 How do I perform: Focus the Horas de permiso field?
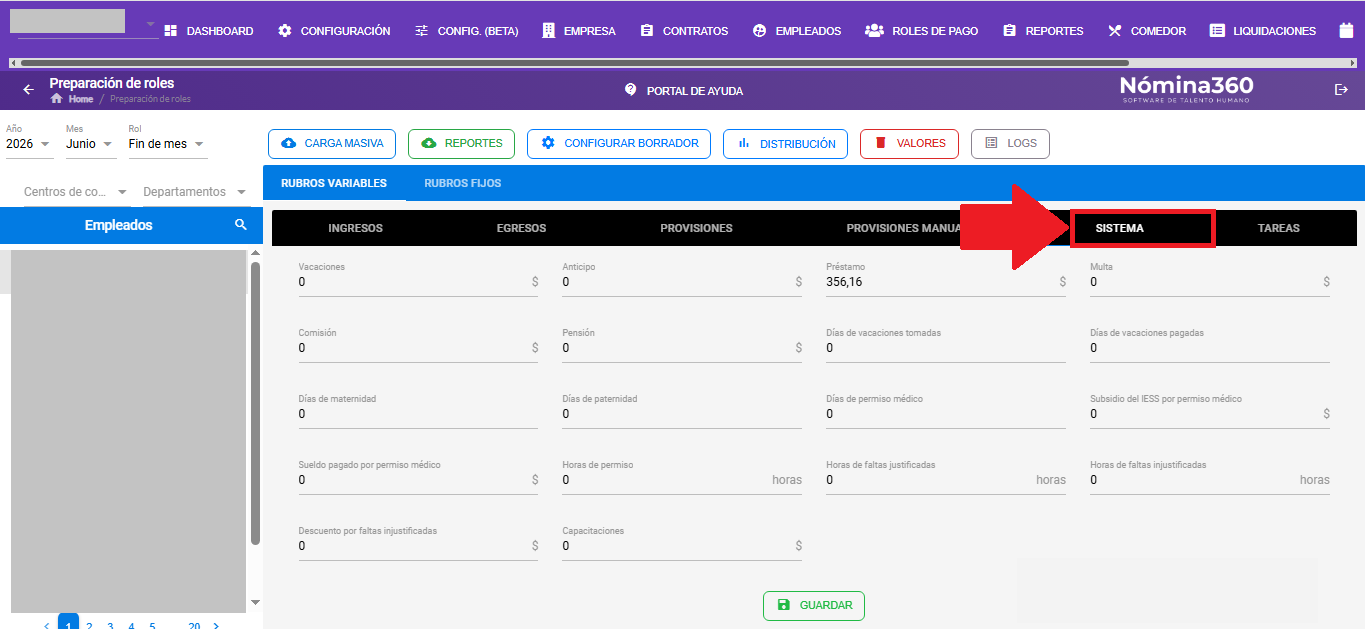point(682,481)
